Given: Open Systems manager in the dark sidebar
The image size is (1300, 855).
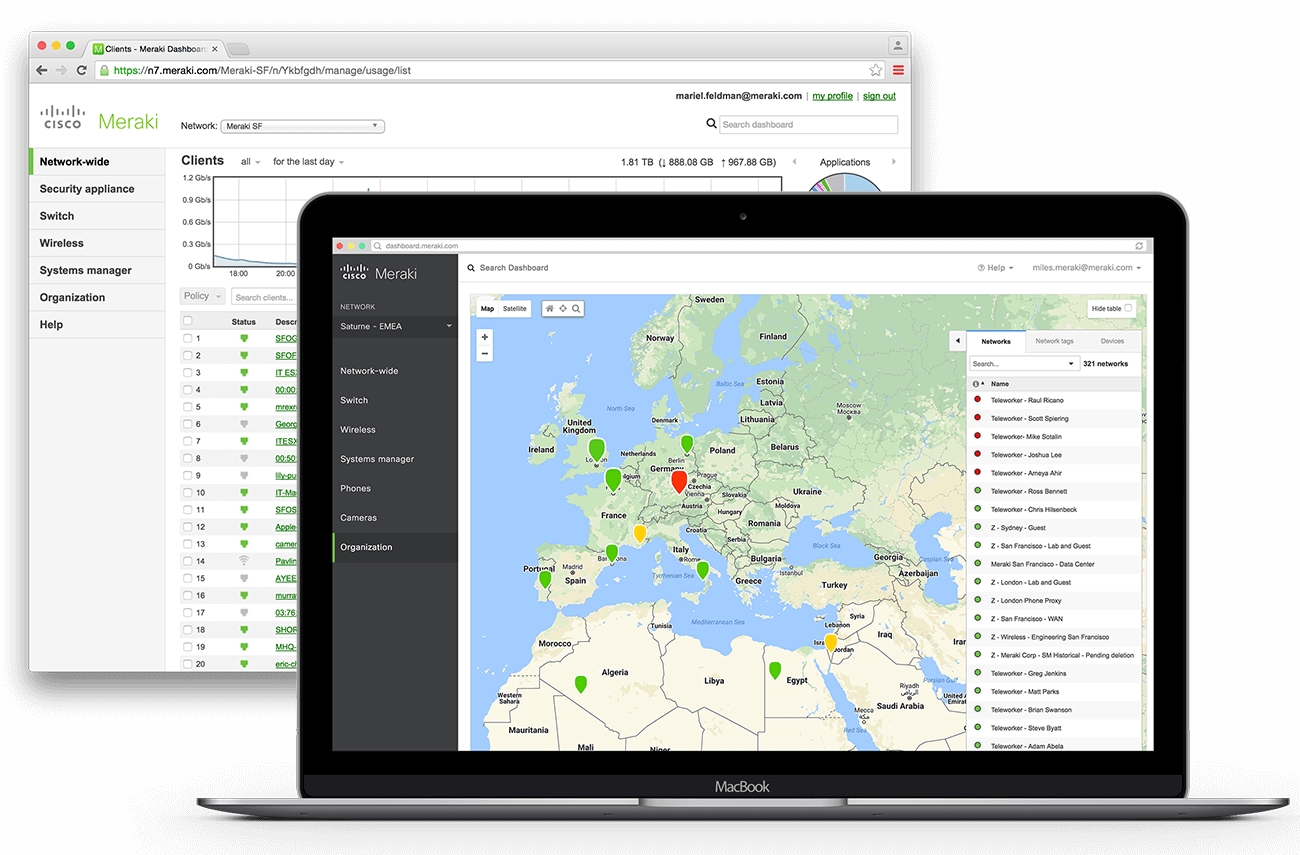Looking at the screenshot, I should click(x=377, y=459).
